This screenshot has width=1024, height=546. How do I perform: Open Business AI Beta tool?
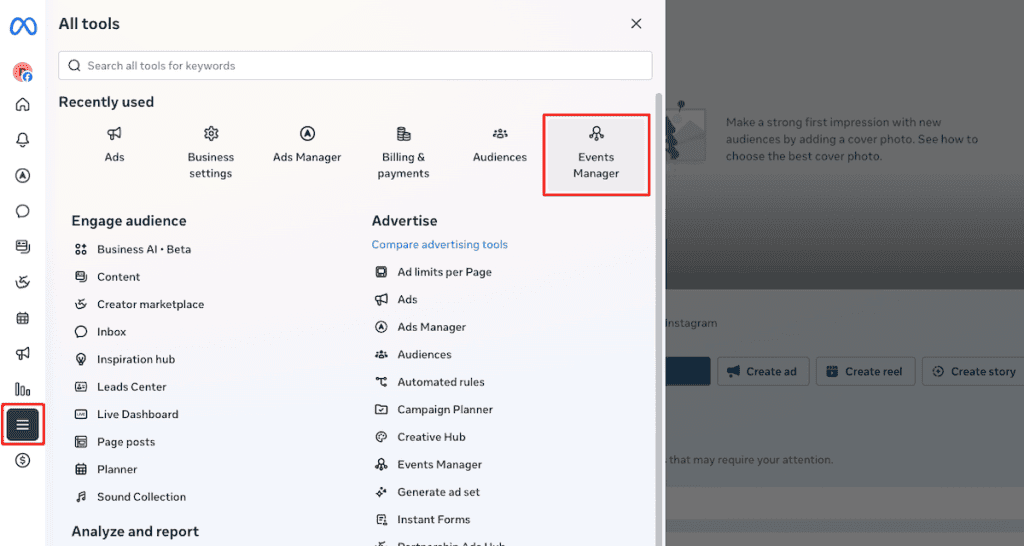pyautogui.click(x=133, y=249)
